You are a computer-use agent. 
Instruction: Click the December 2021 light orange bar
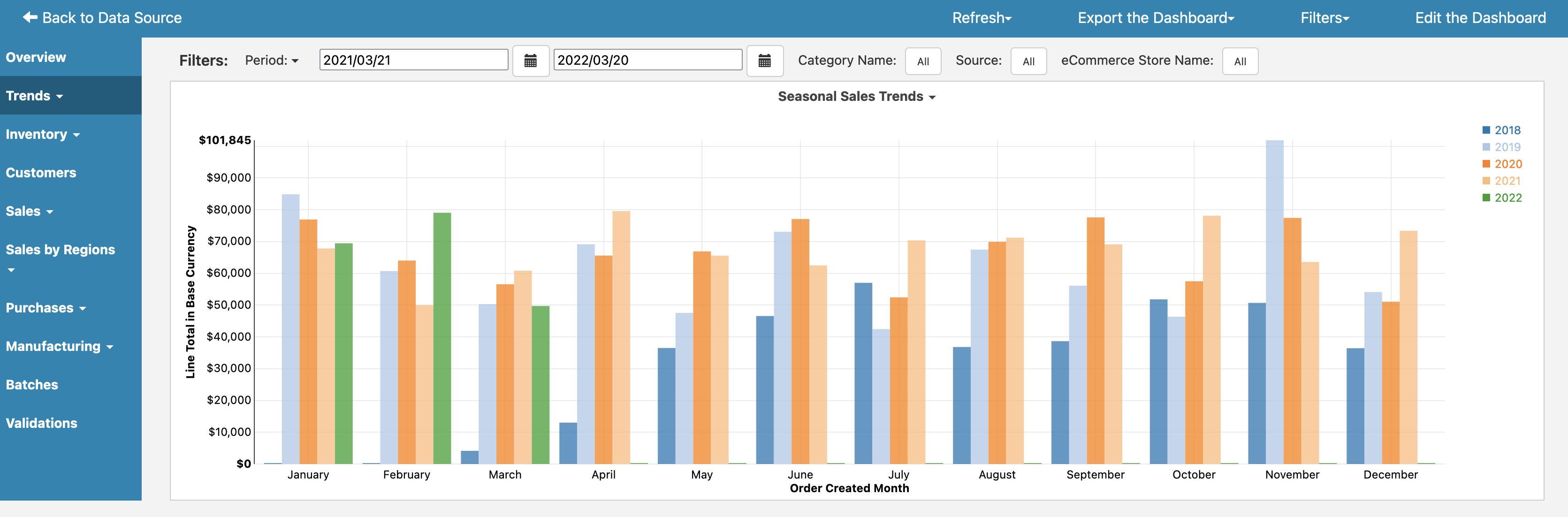point(1408,347)
